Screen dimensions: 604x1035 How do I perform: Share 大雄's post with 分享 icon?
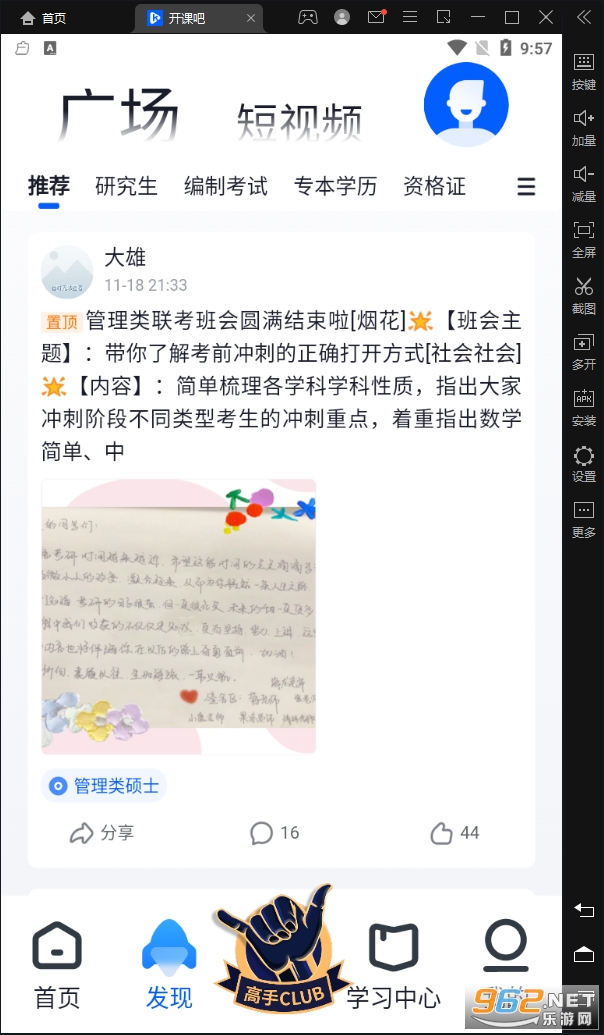[x=102, y=833]
